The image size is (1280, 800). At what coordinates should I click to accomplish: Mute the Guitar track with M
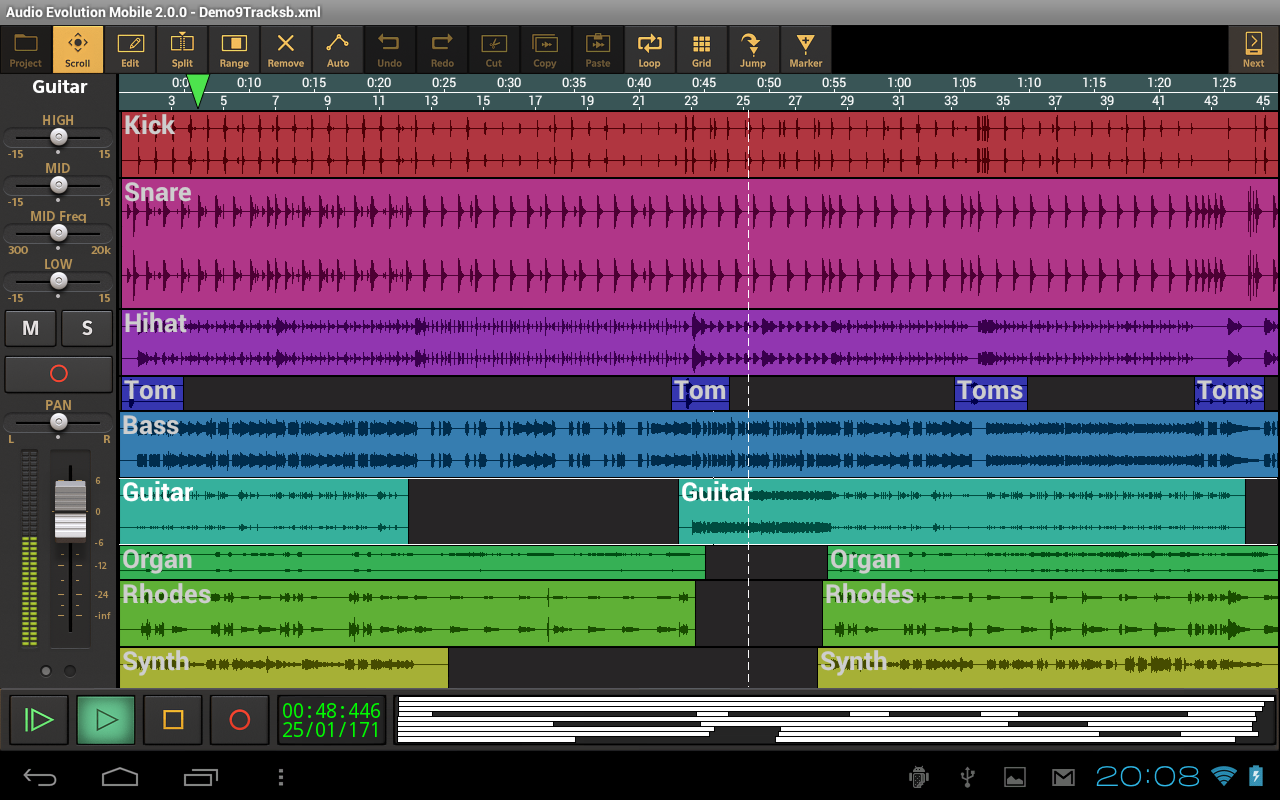[30, 328]
